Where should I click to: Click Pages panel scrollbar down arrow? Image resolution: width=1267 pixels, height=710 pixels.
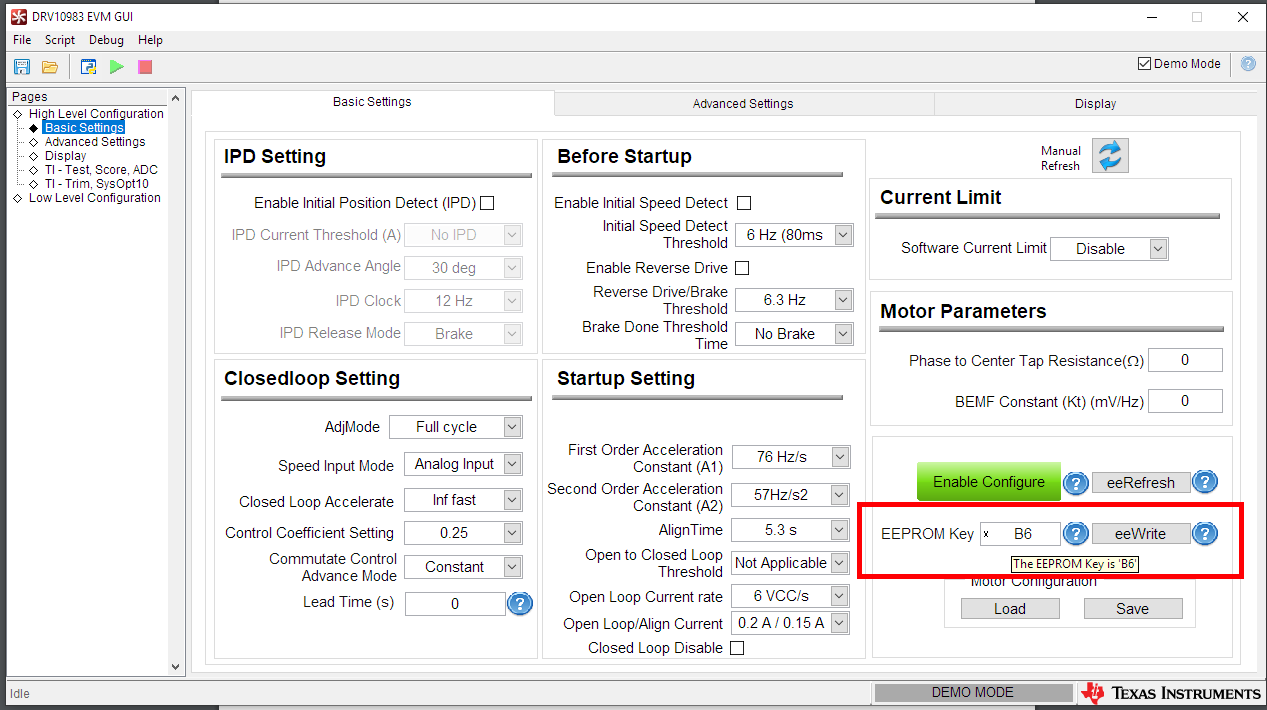176,667
